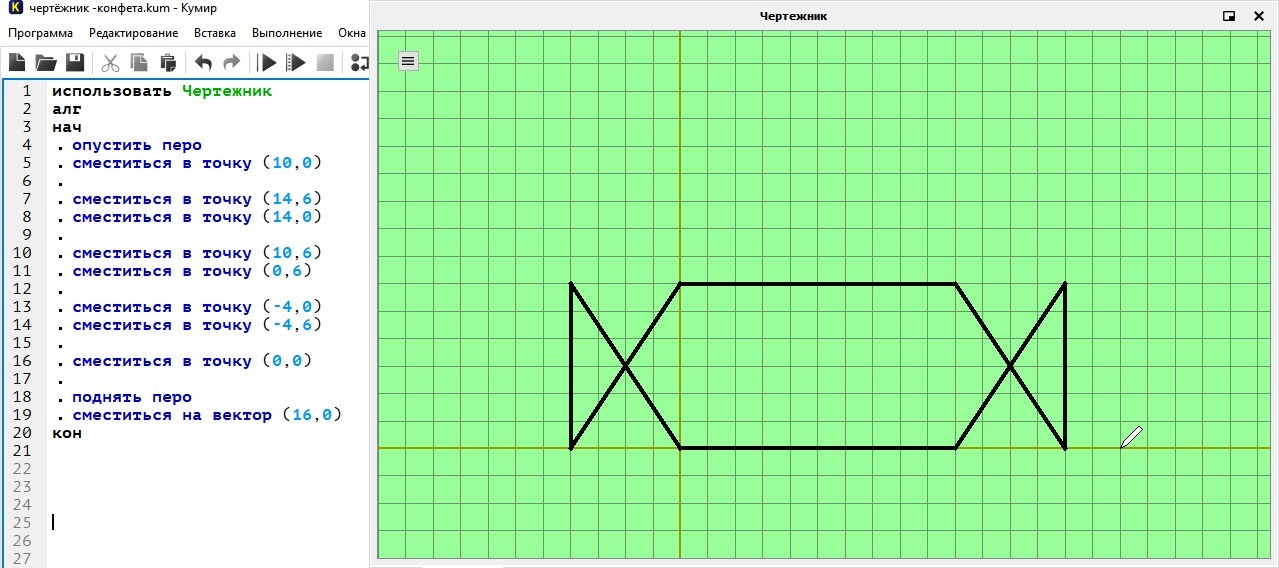Redo the last undone edit
Image resolution: width=1279 pixels, height=568 pixels.
(x=232, y=63)
